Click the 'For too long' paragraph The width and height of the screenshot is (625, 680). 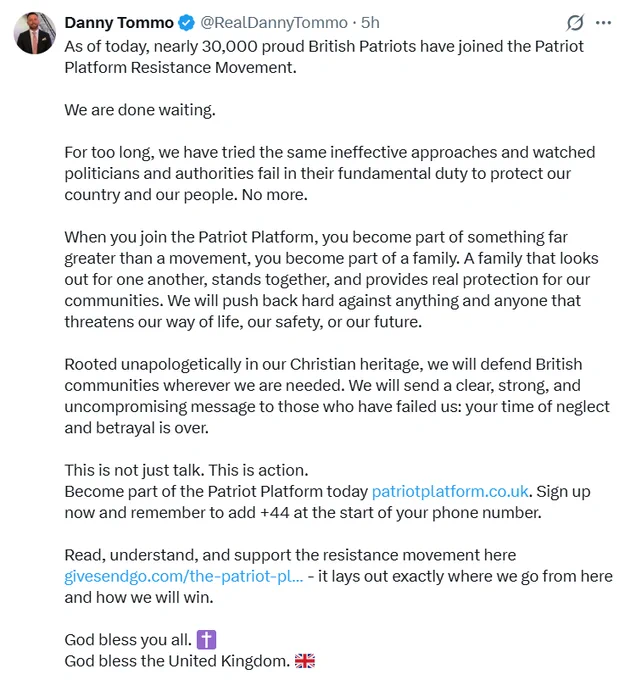(330, 173)
